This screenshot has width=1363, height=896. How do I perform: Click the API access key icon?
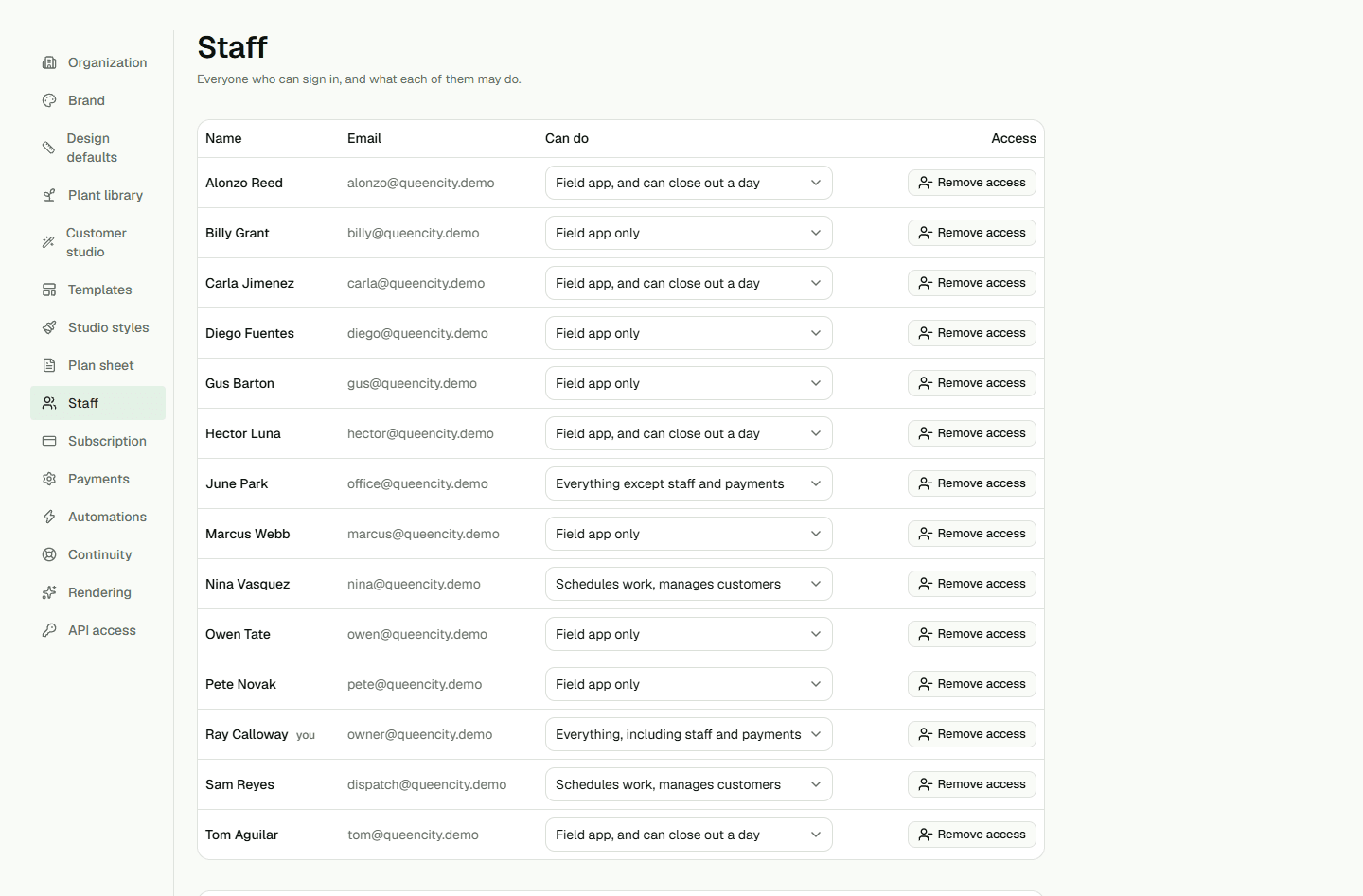(x=49, y=630)
